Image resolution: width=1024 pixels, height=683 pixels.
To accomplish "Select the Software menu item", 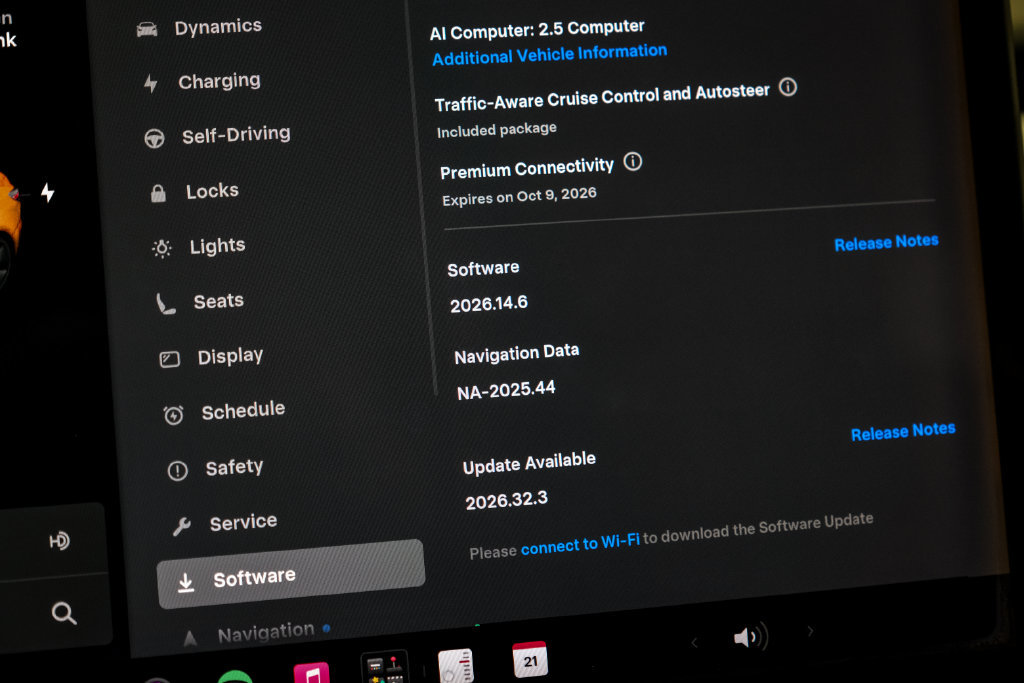I will [291, 574].
